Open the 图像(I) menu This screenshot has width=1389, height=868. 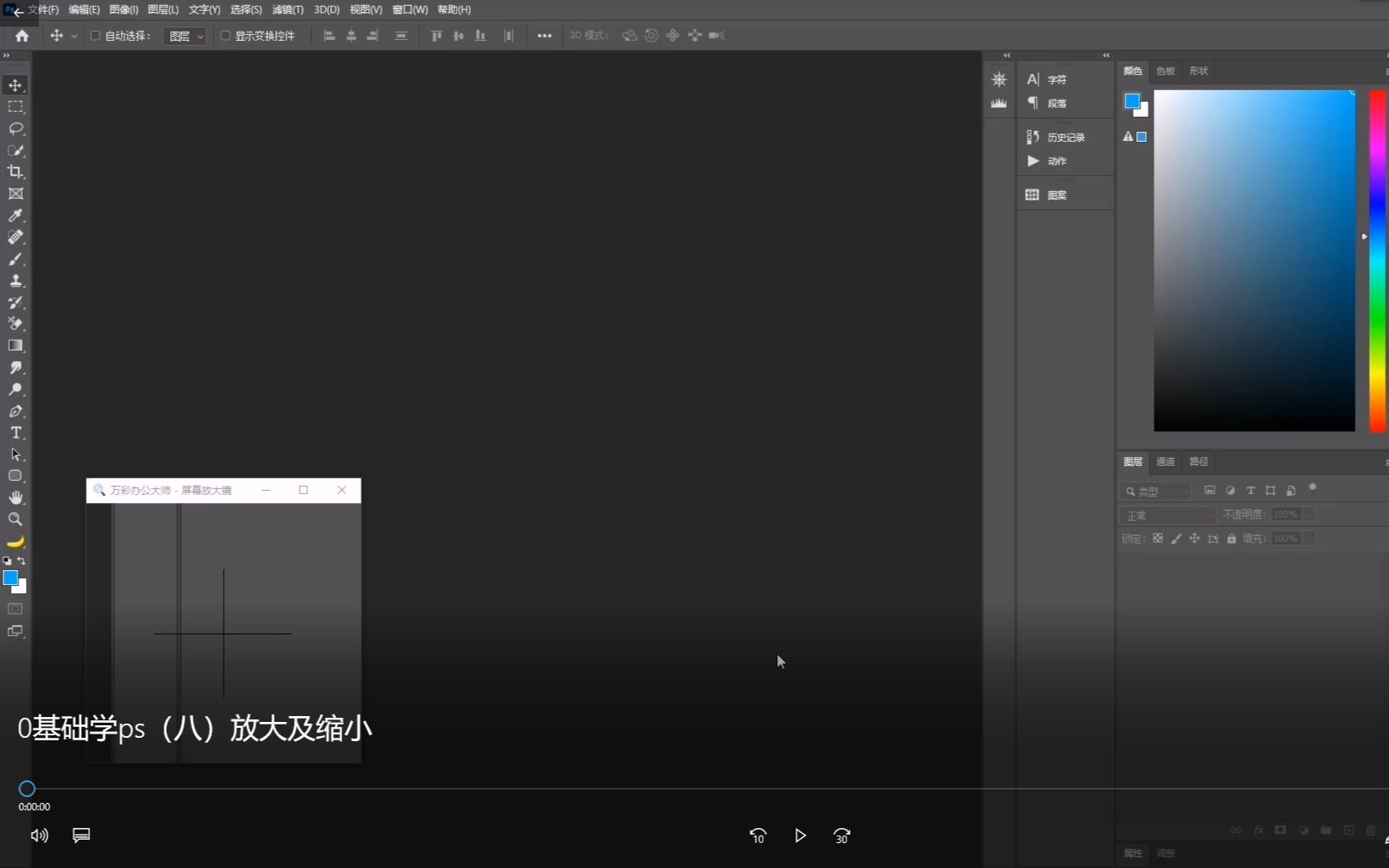(124, 10)
